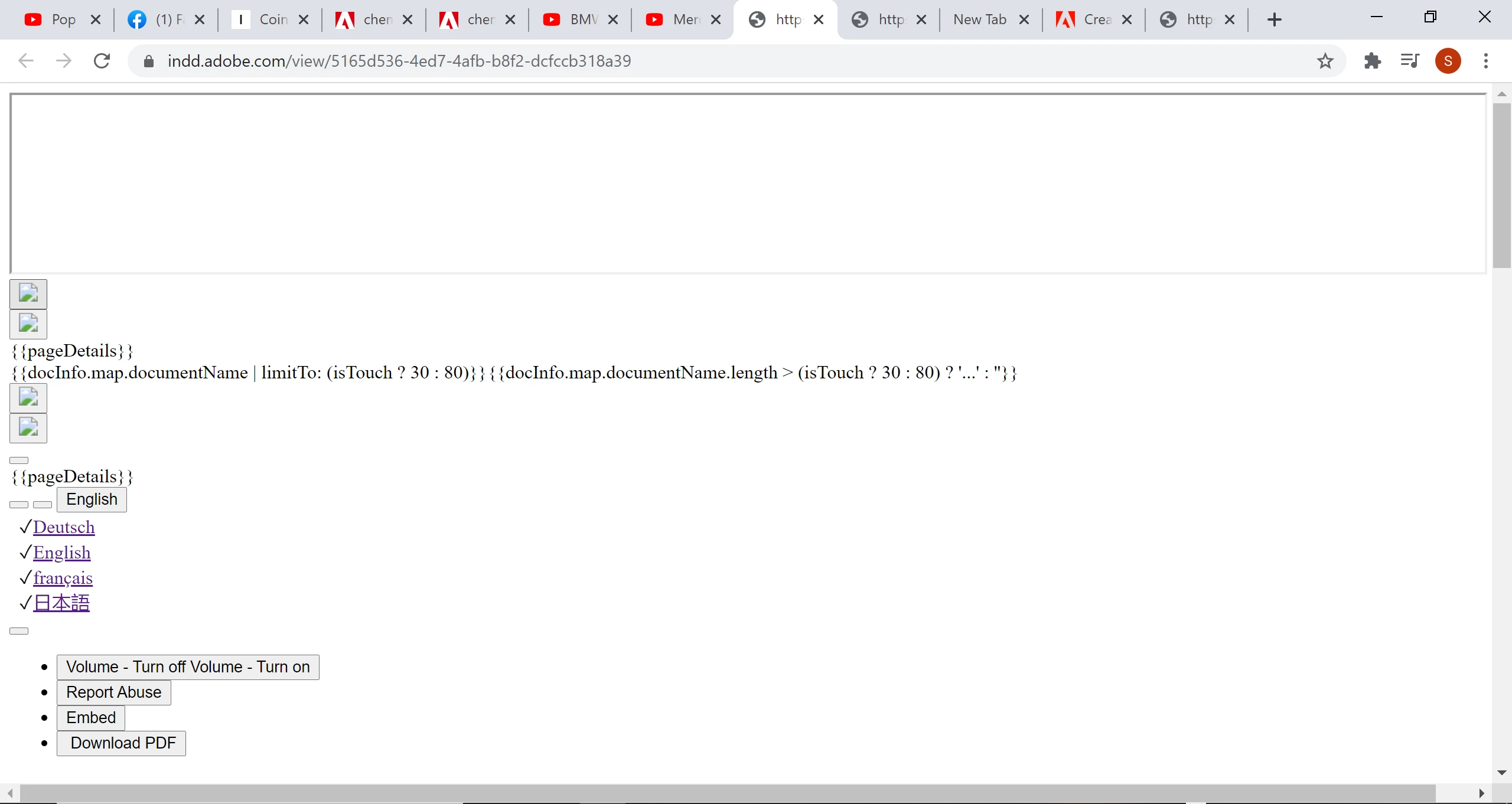The width and height of the screenshot is (1512, 804).
Task: Select Deutsch language link
Action: click(x=64, y=527)
